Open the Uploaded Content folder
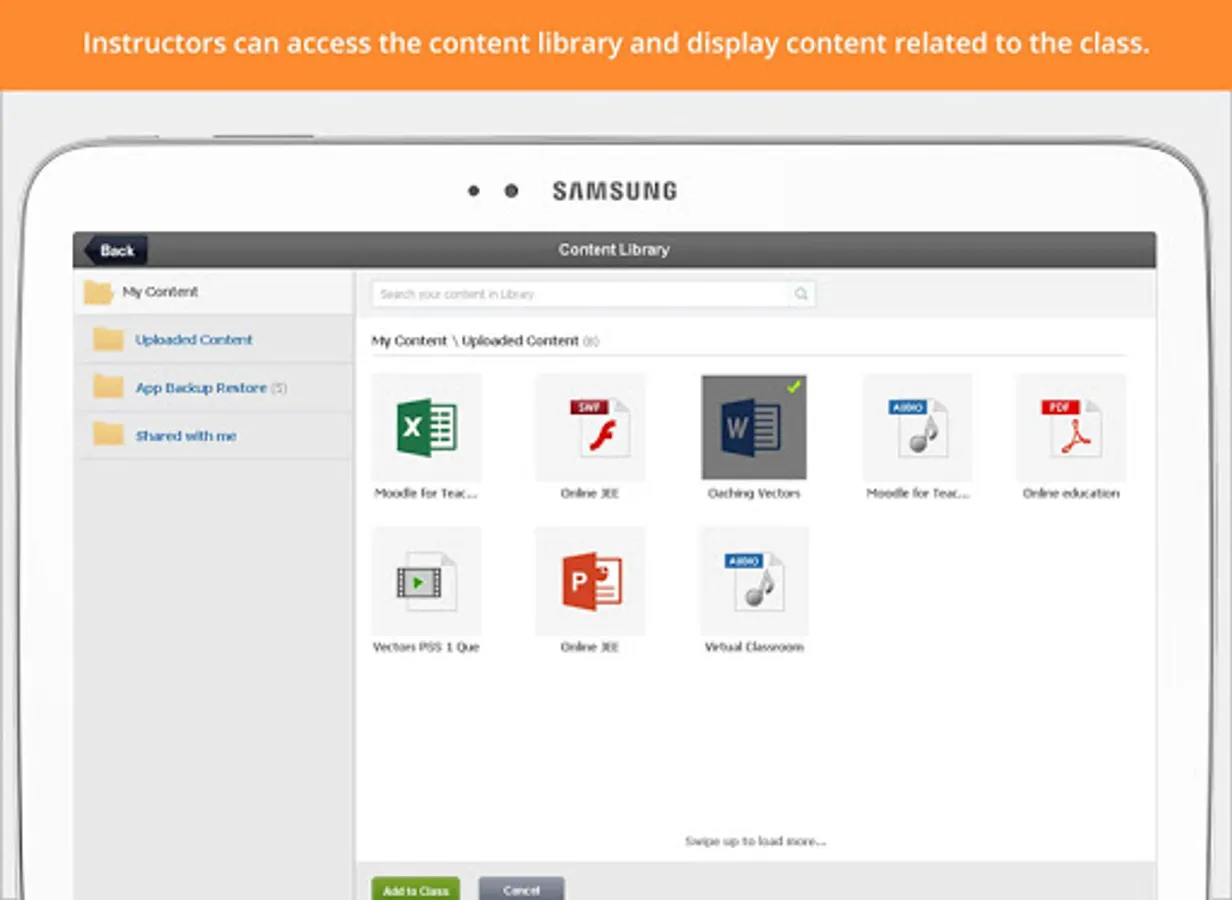 point(214,340)
